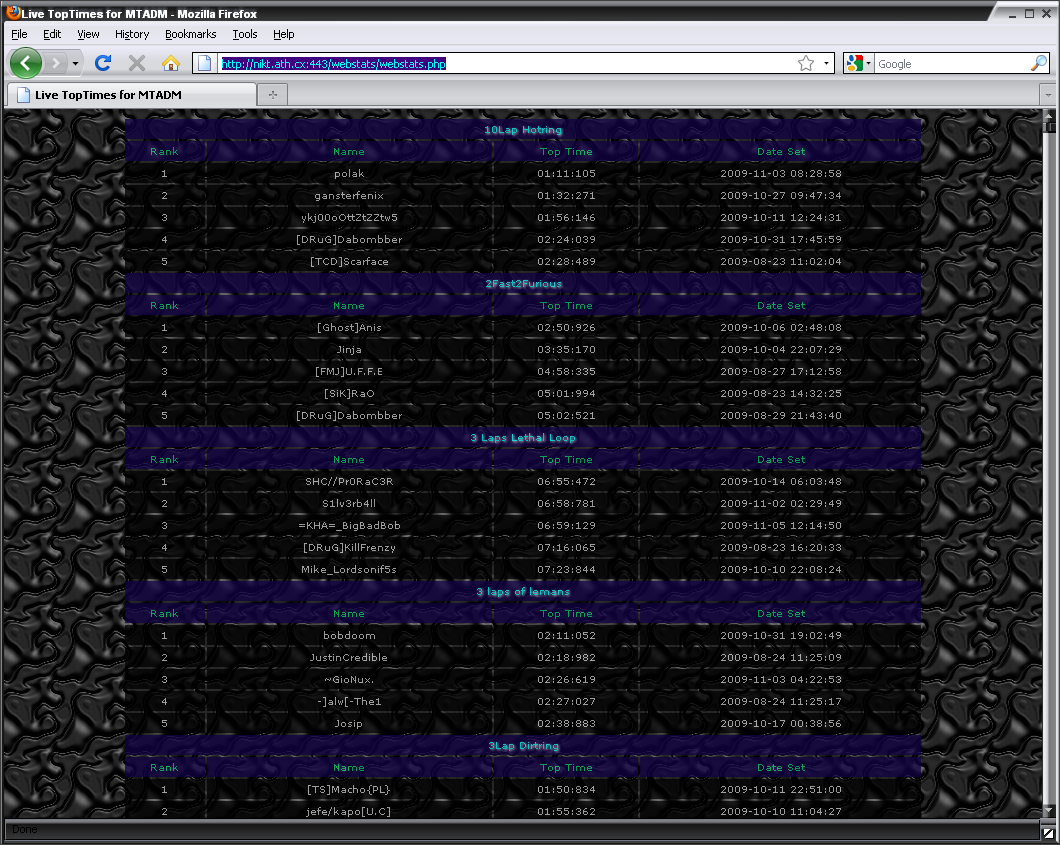Go to the Home page
Viewport: 1060px width, 845px height.
171,63
